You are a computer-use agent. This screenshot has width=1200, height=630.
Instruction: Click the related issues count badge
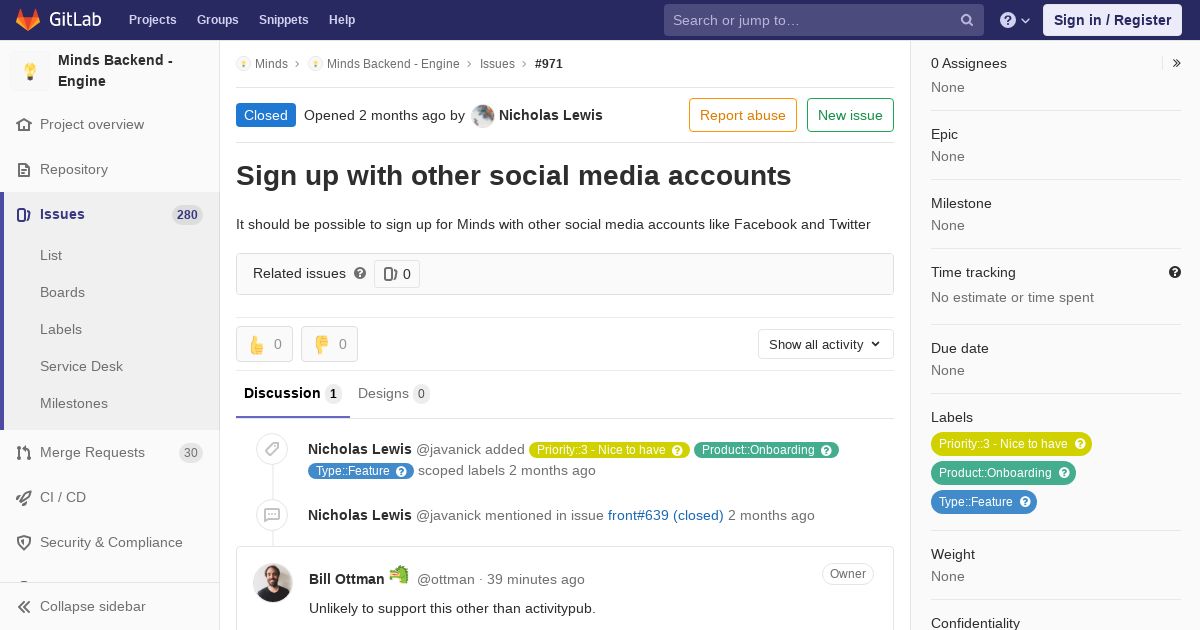click(397, 274)
